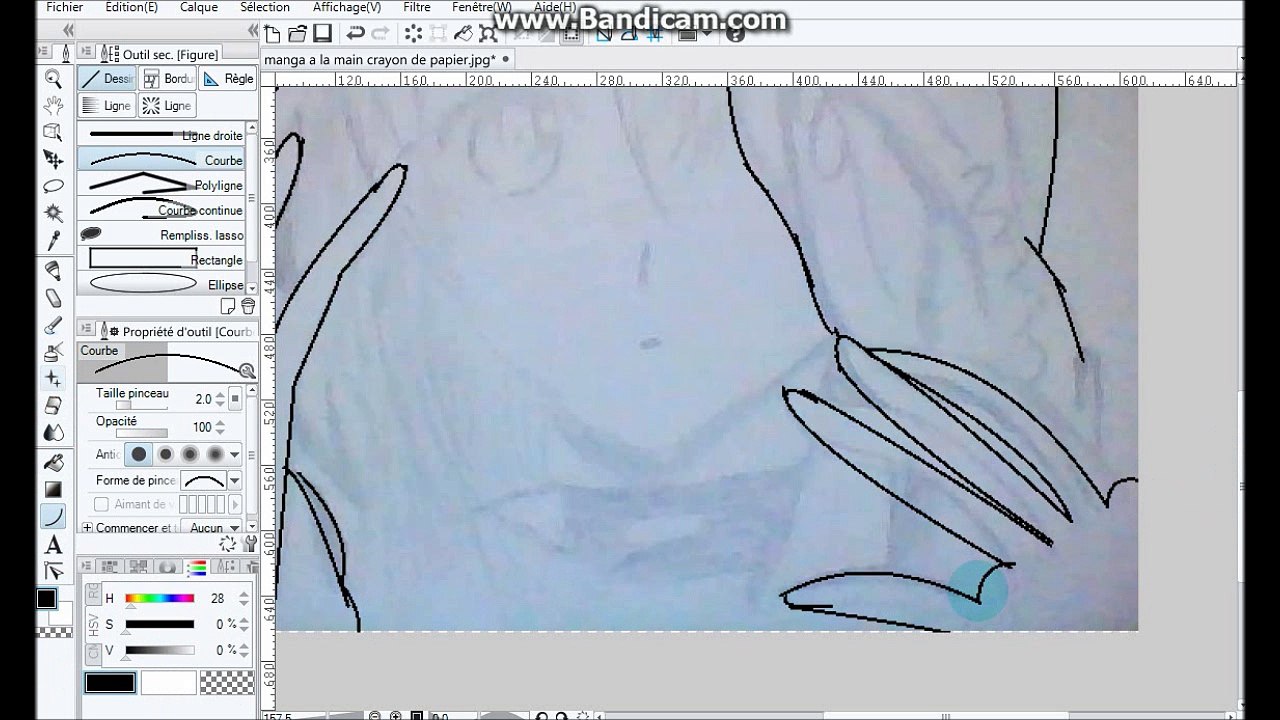Create a new document from toolbar
1280x720 pixels.
tap(274, 34)
